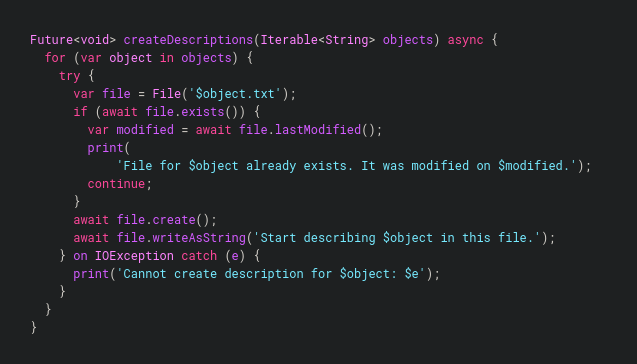Click the 'modified' variable declaration
This screenshot has width=637, height=364.
coord(145,130)
